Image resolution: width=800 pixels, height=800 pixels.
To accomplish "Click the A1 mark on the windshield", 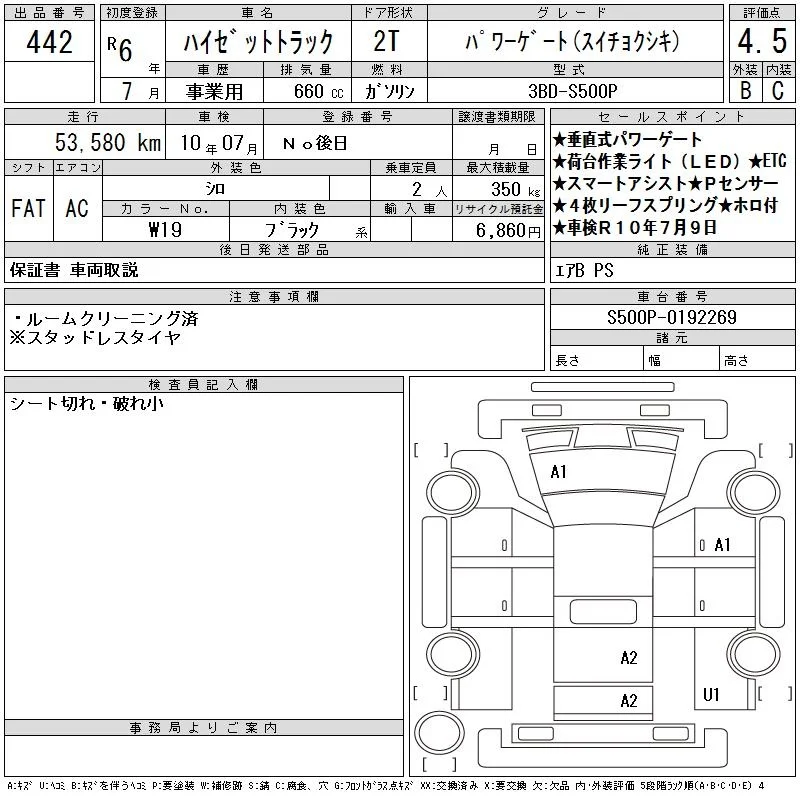I will pos(558,472).
